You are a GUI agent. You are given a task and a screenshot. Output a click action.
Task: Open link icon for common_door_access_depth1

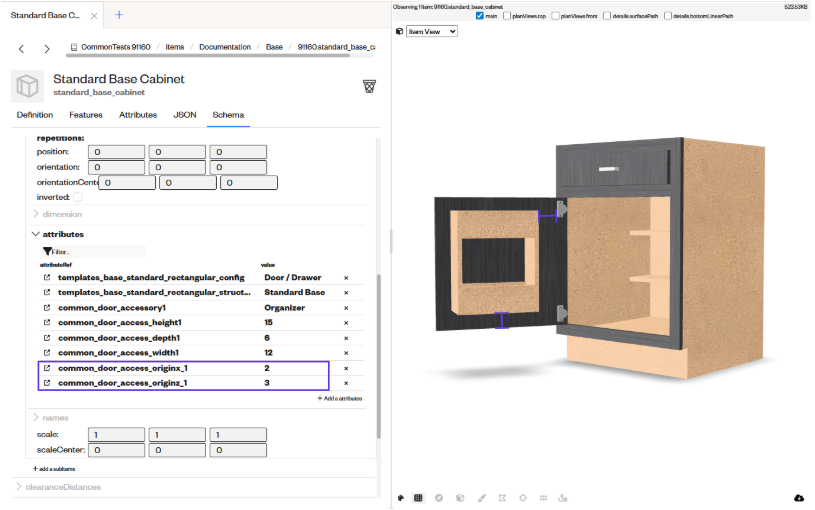[47, 338]
